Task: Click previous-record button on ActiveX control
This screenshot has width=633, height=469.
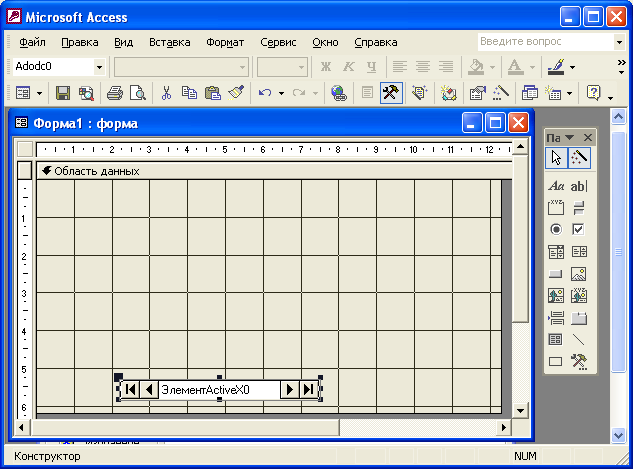Action: click(149, 389)
